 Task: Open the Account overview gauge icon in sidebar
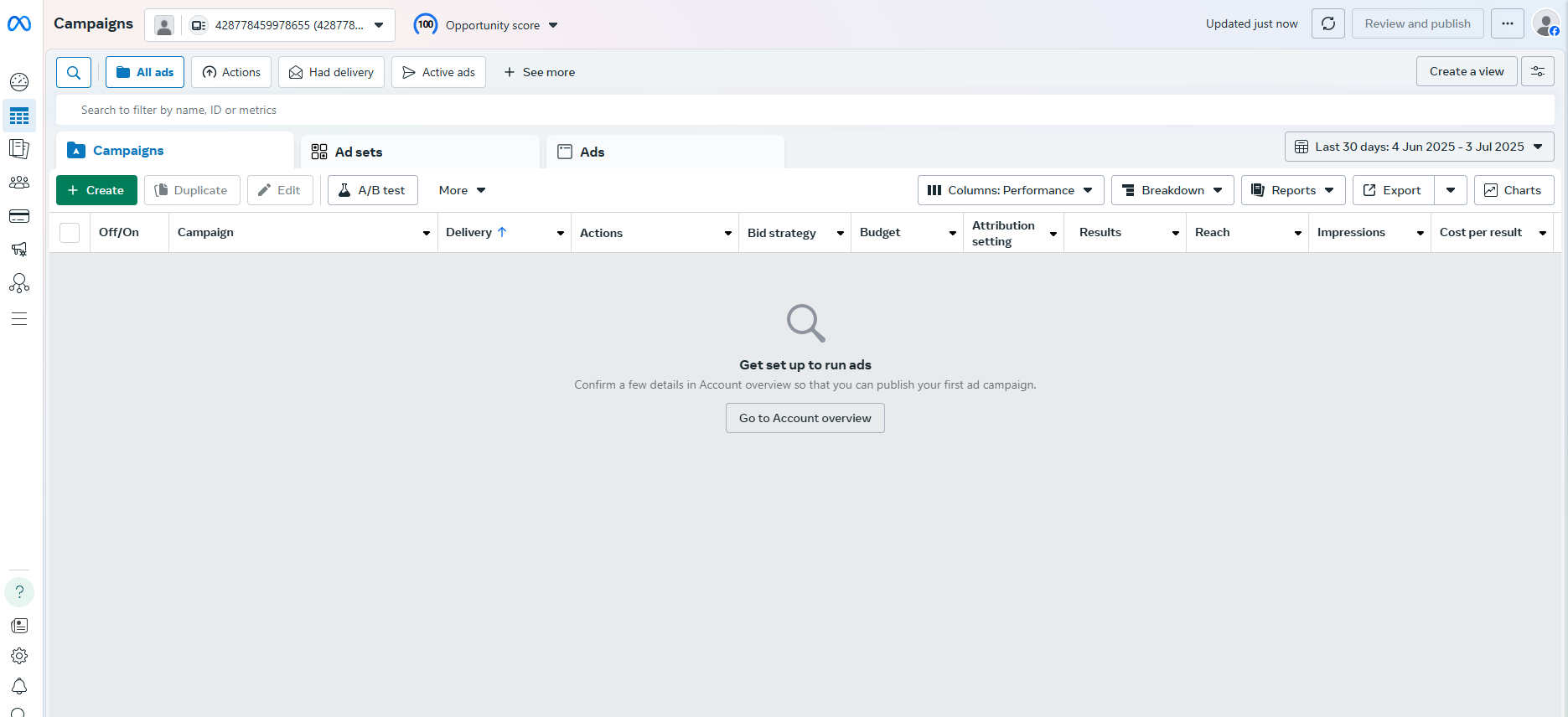(x=19, y=82)
